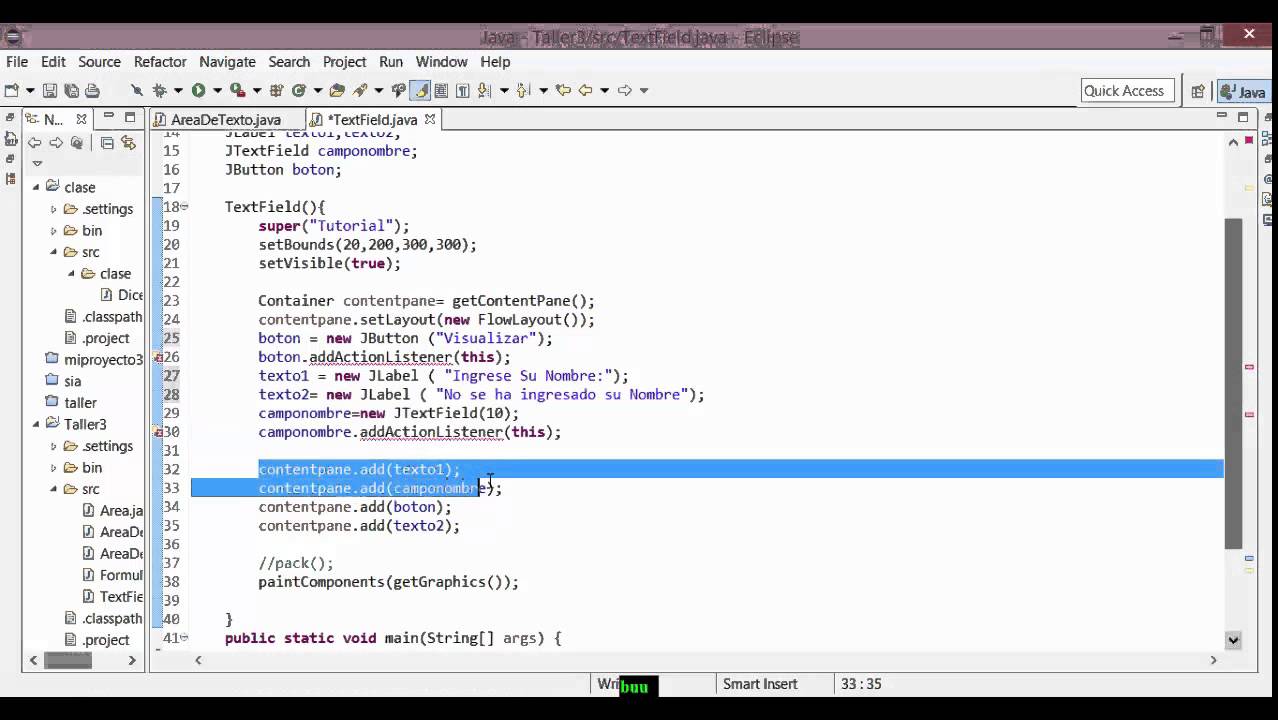Click the Forward navigation arrow in toolbar
This screenshot has width=1278, height=720.
pos(625,90)
